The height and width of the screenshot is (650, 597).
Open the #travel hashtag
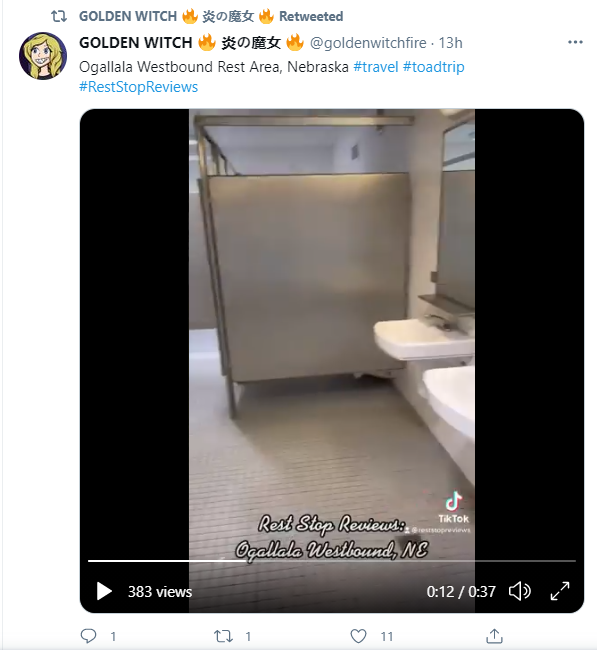(x=376, y=67)
